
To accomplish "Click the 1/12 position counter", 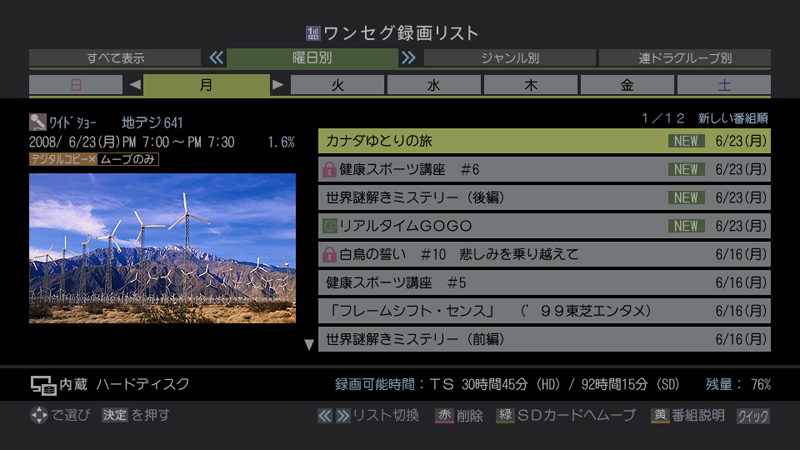I will coord(663,119).
